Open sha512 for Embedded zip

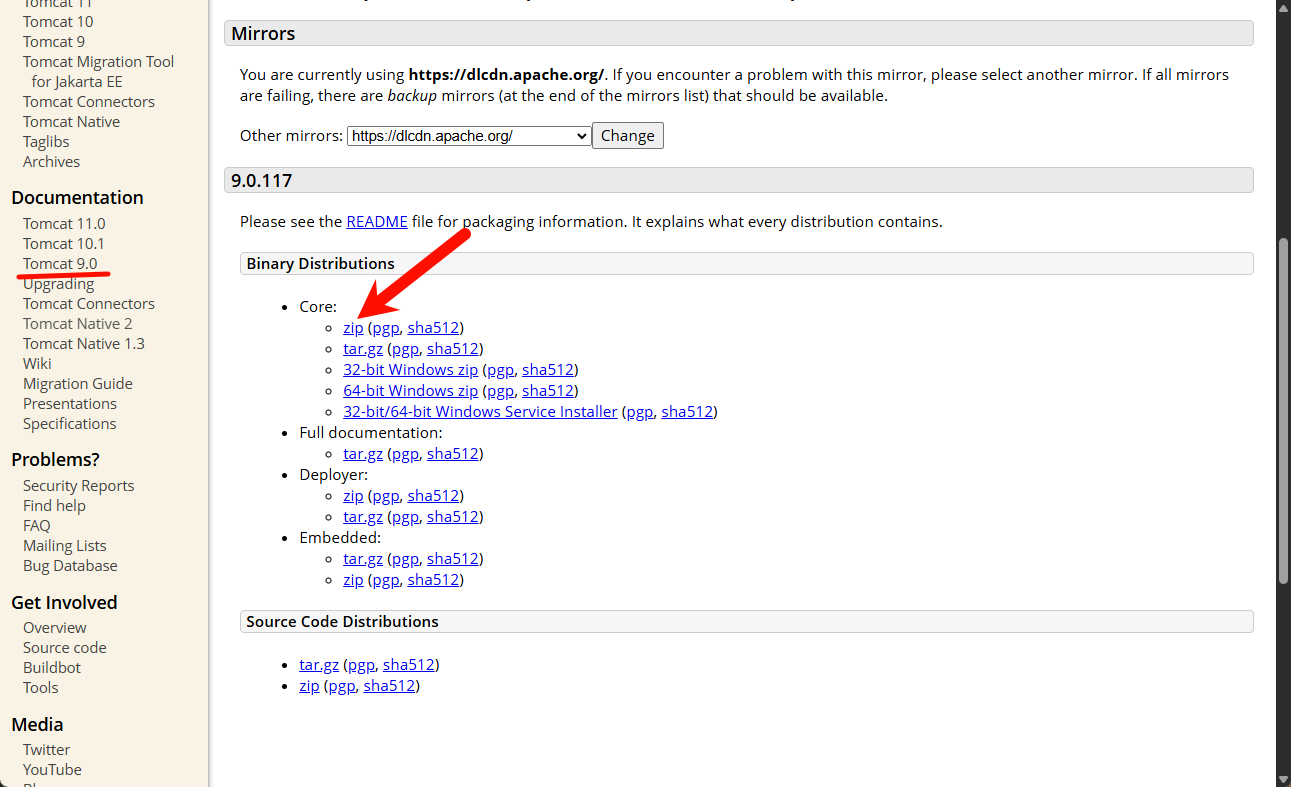click(433, 580)
